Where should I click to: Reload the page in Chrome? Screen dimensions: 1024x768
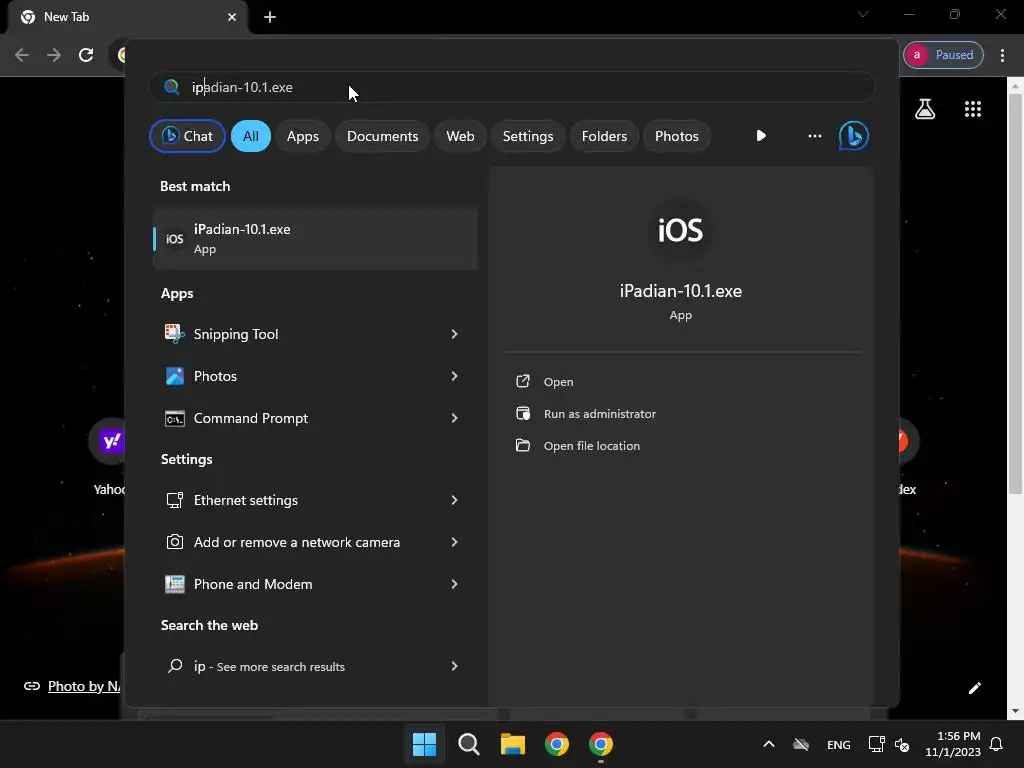coord(86,55)
